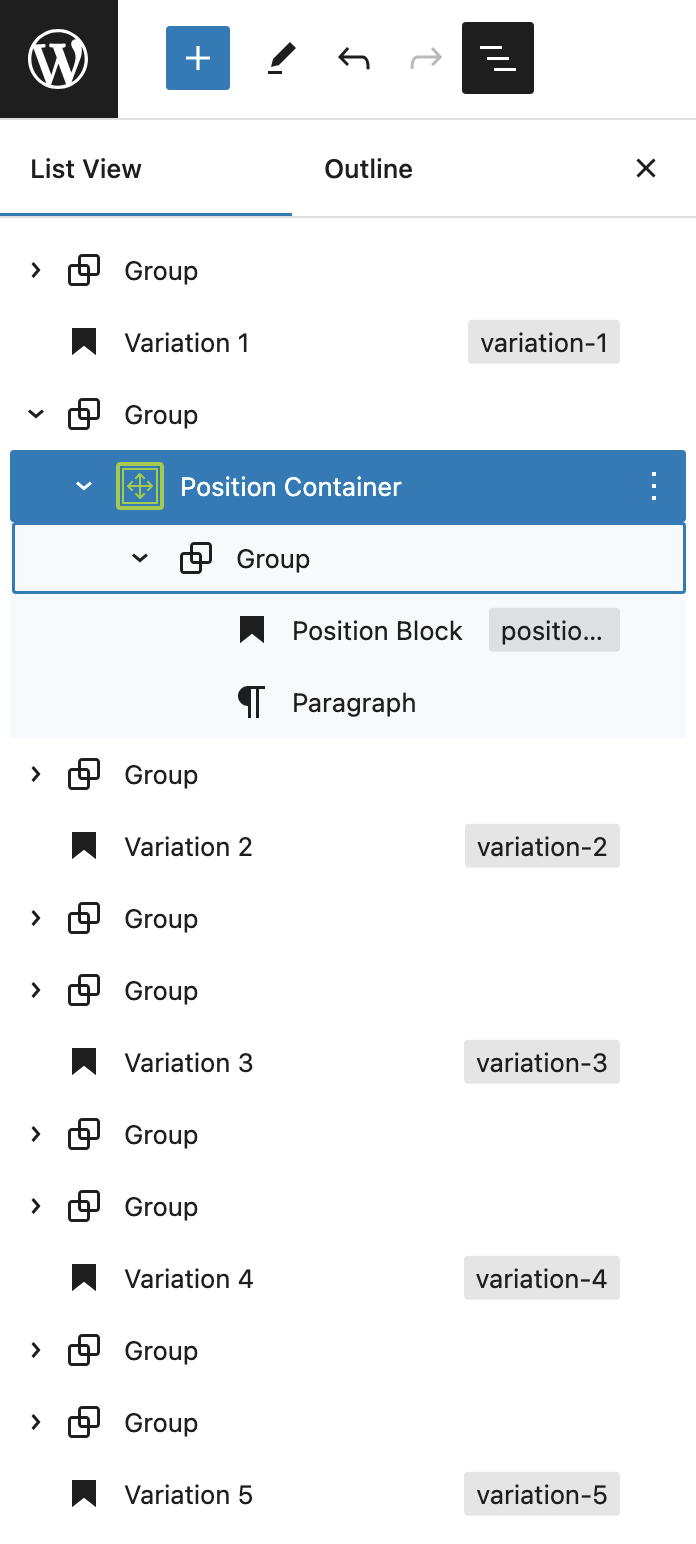
Task: Click the Undo arrow
Action: pyautogui.click(x=354, y=58)
